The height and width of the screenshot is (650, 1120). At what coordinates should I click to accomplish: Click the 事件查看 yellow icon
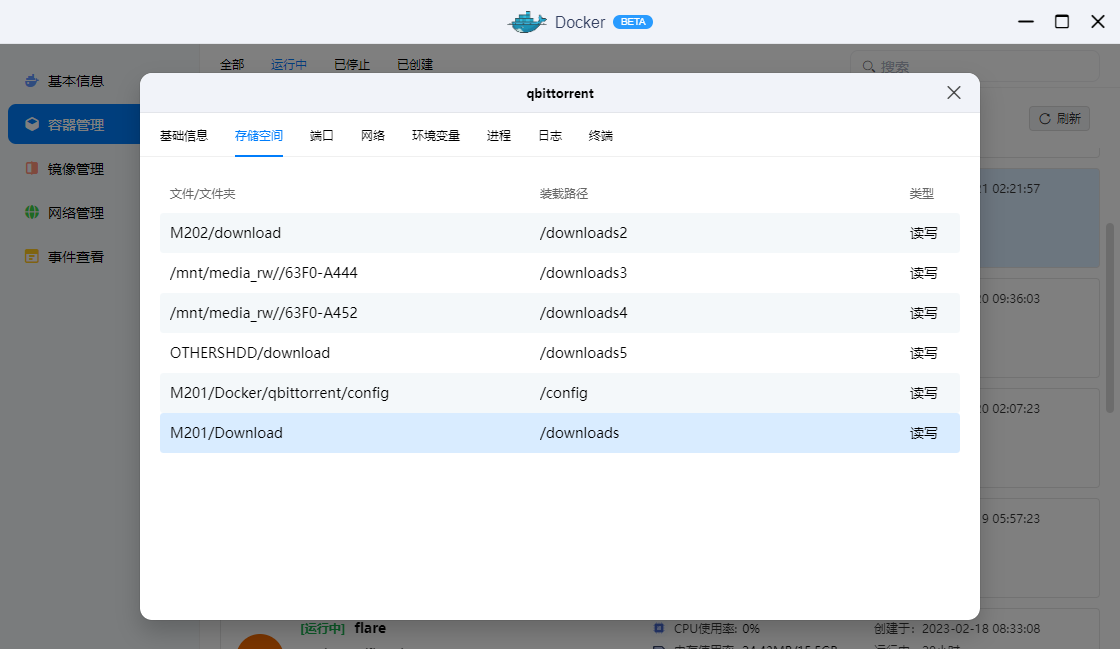point(31,256)
